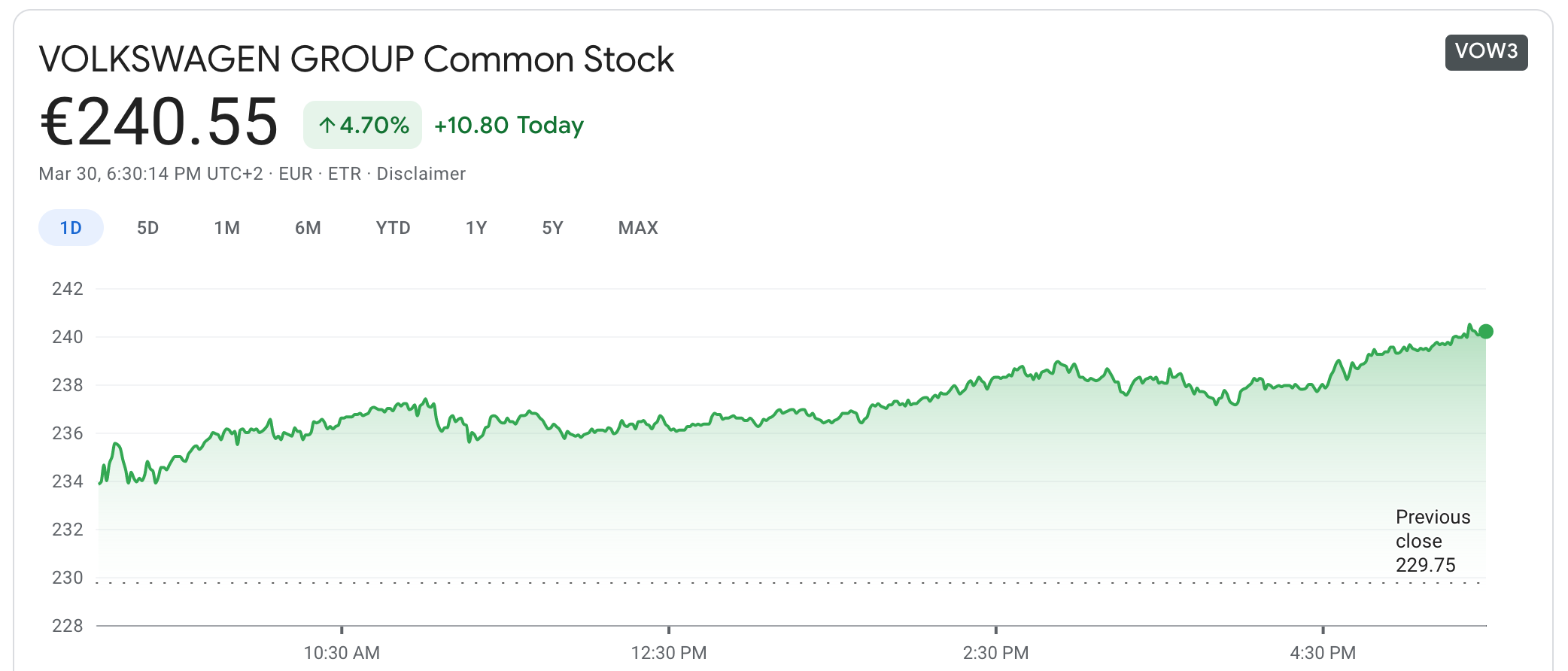Show the 1M price history

(x=226, y=228)
